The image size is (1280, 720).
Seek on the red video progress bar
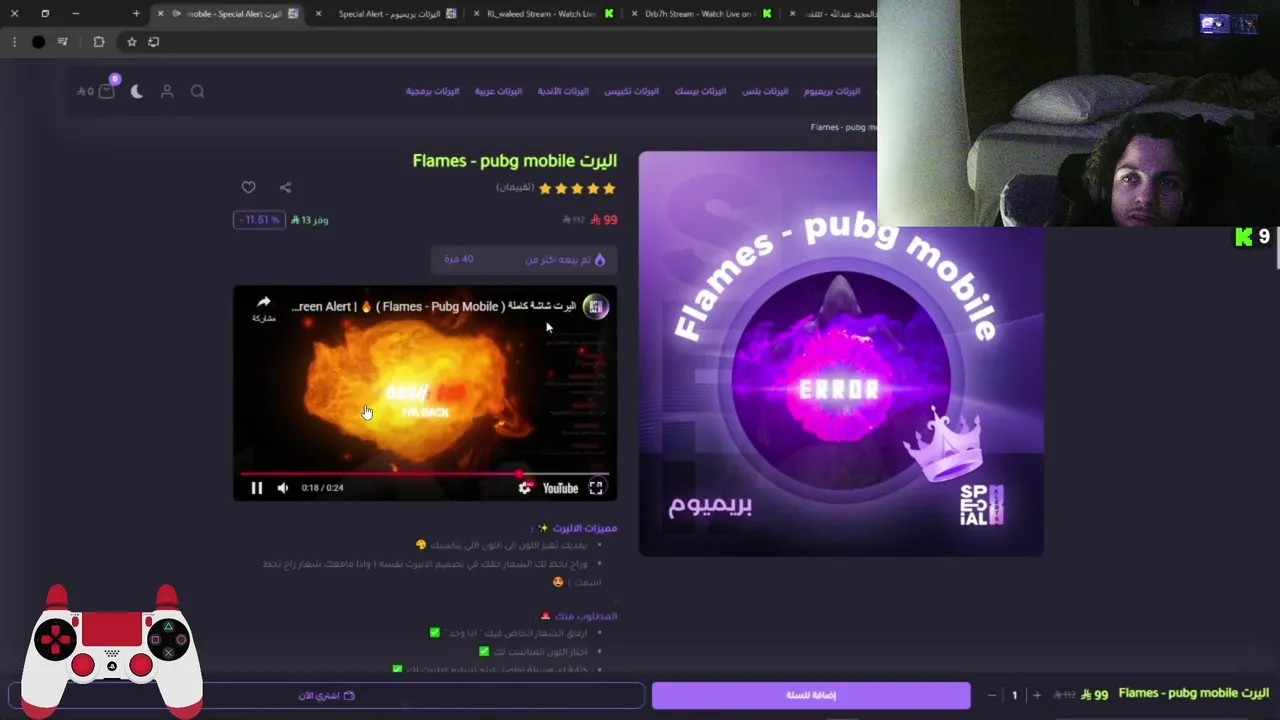click(425, 473)
